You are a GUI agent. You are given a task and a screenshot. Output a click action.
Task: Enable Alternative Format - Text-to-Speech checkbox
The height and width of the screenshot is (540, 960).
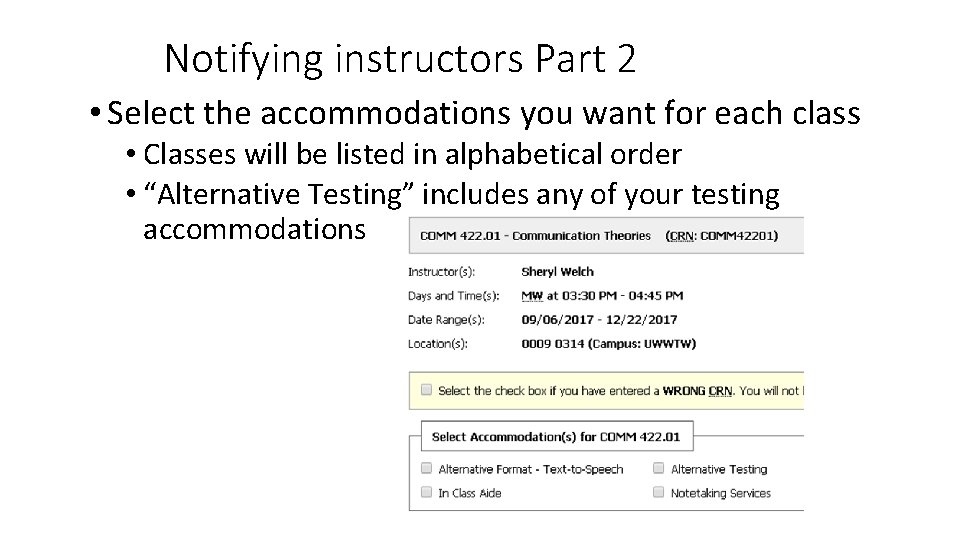click(426, 468)
